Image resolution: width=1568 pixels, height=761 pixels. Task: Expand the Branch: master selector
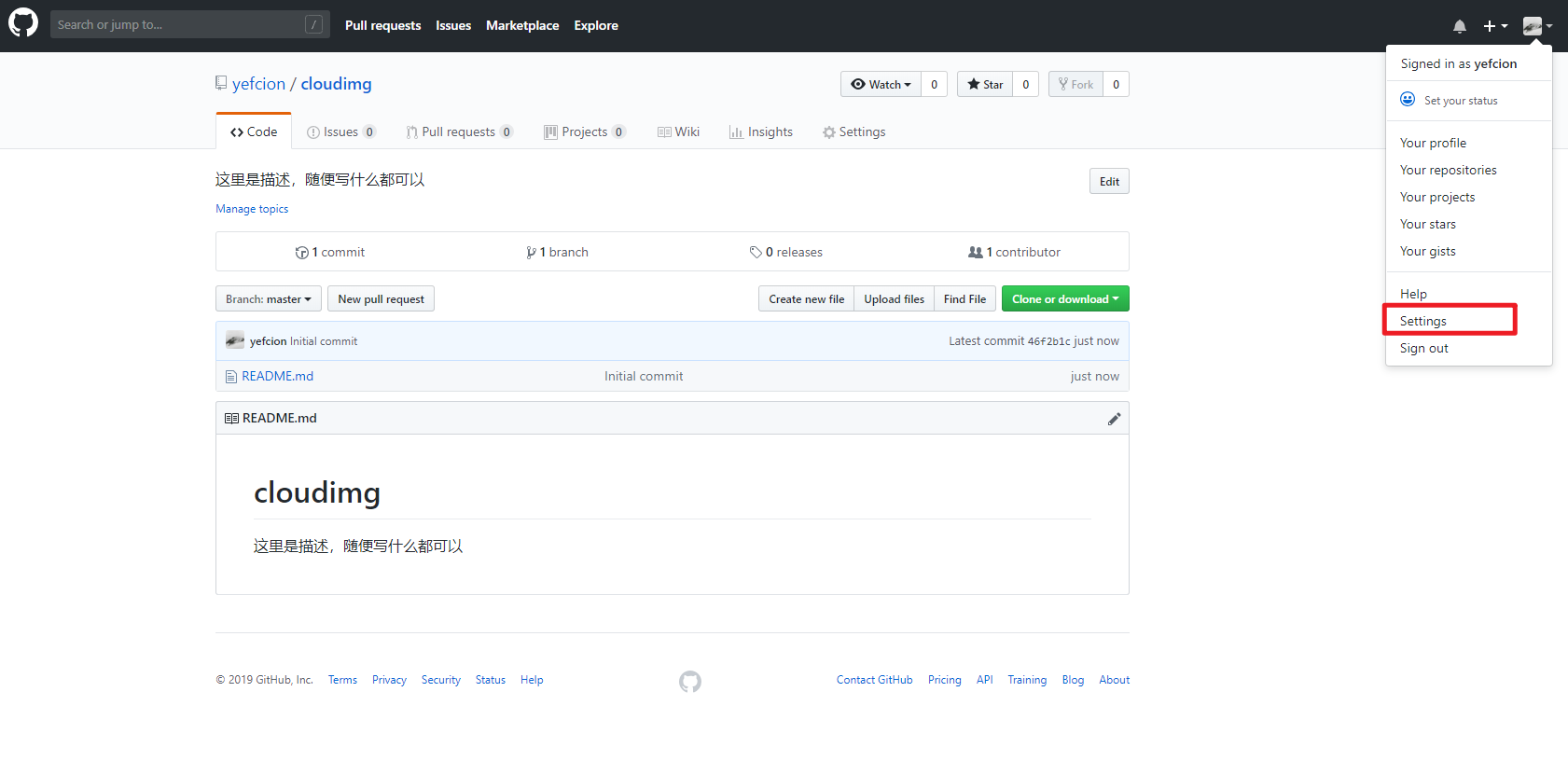[269, 298]
